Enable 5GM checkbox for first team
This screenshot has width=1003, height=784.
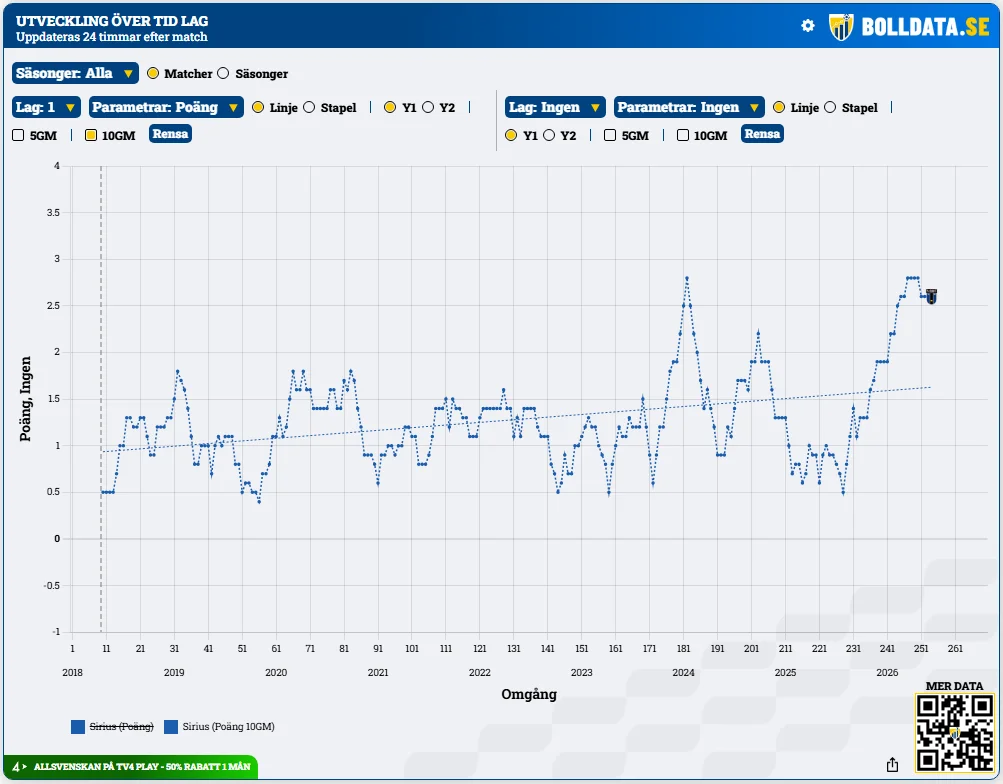[19, 136]
